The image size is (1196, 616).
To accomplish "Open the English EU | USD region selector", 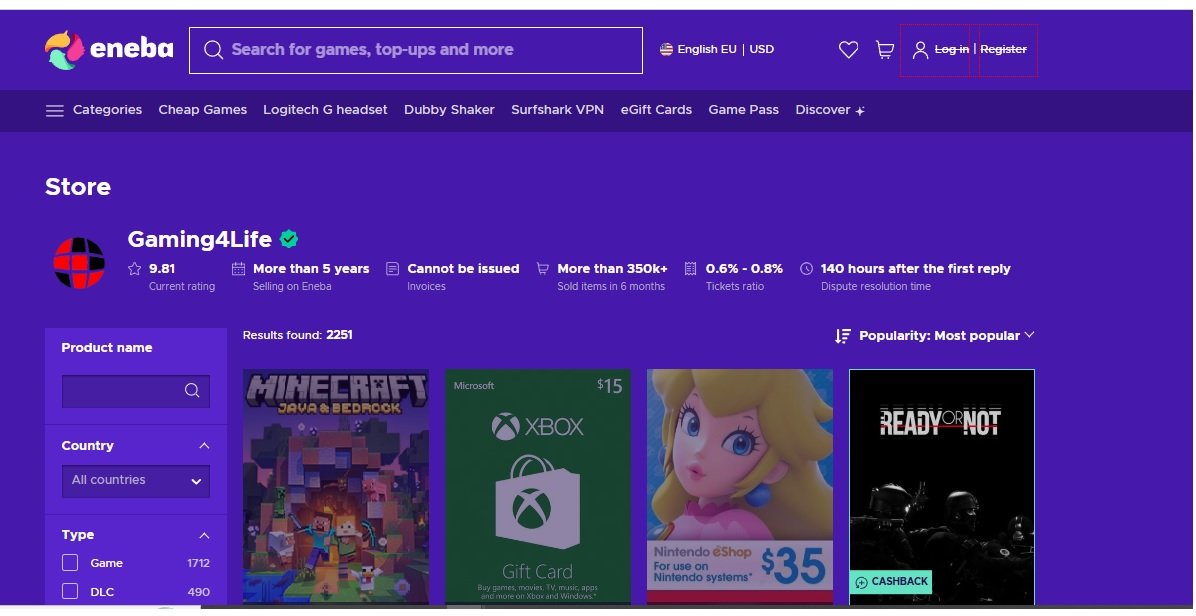I will point(717,49).
